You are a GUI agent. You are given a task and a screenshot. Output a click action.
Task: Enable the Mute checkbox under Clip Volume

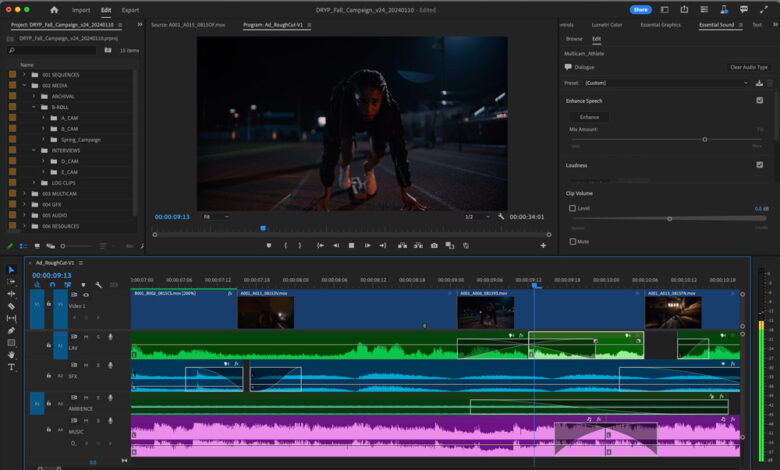tap(572, 241)
